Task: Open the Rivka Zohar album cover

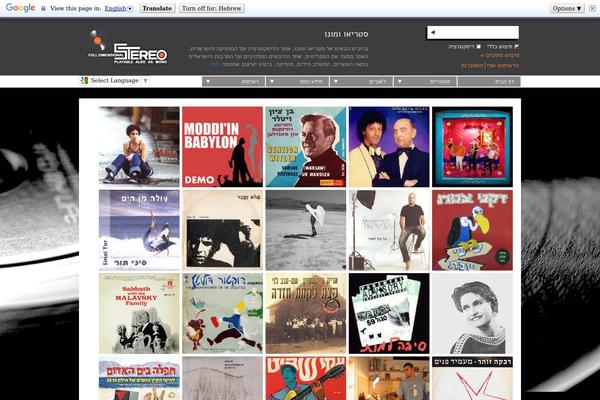Action: (473, 378)
